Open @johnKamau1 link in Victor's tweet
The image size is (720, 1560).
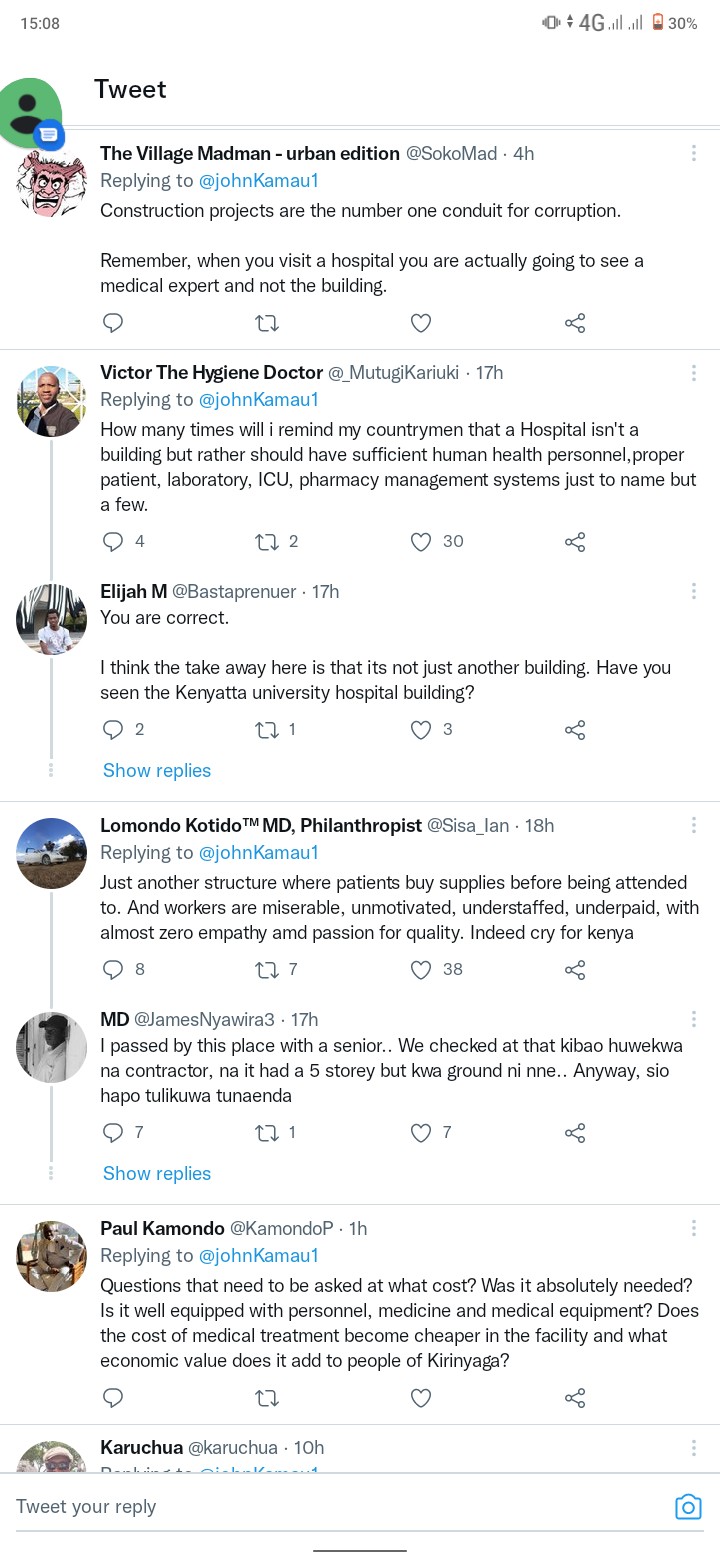(259, 400)
